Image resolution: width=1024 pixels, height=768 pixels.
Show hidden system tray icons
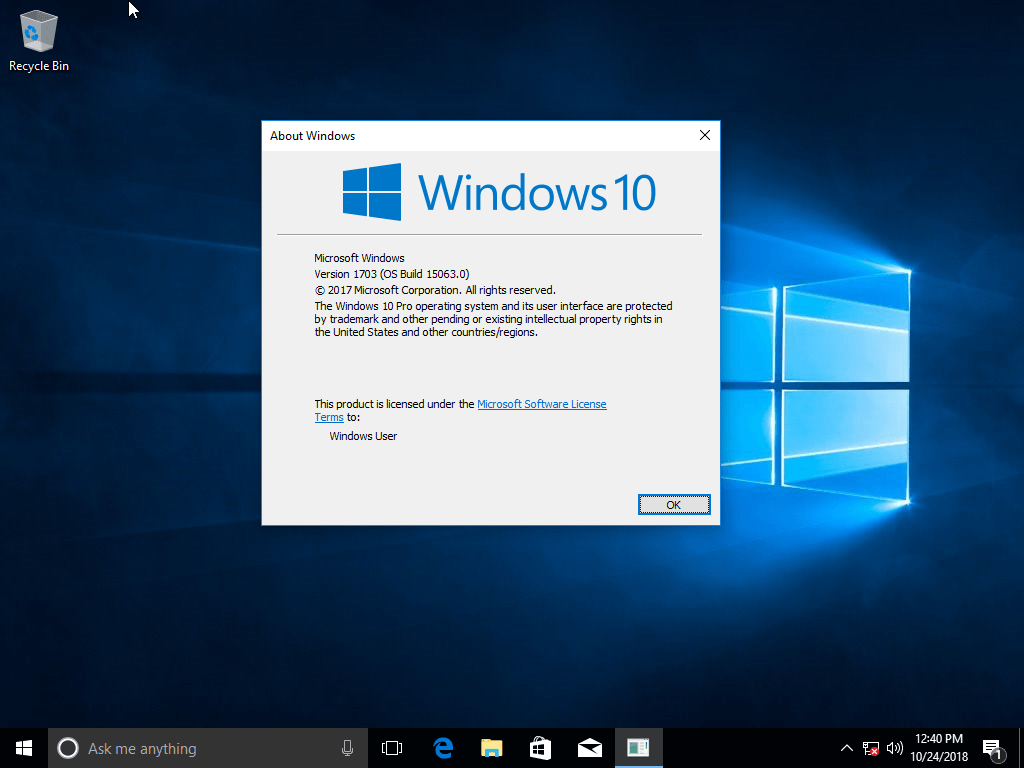846,748
